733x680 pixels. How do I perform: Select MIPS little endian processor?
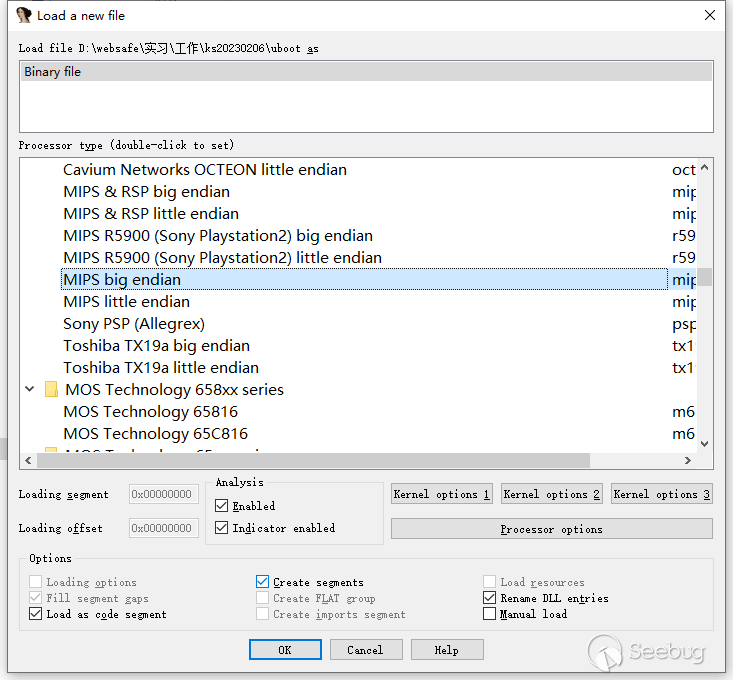pyautogui.click(x=126, y=301)
